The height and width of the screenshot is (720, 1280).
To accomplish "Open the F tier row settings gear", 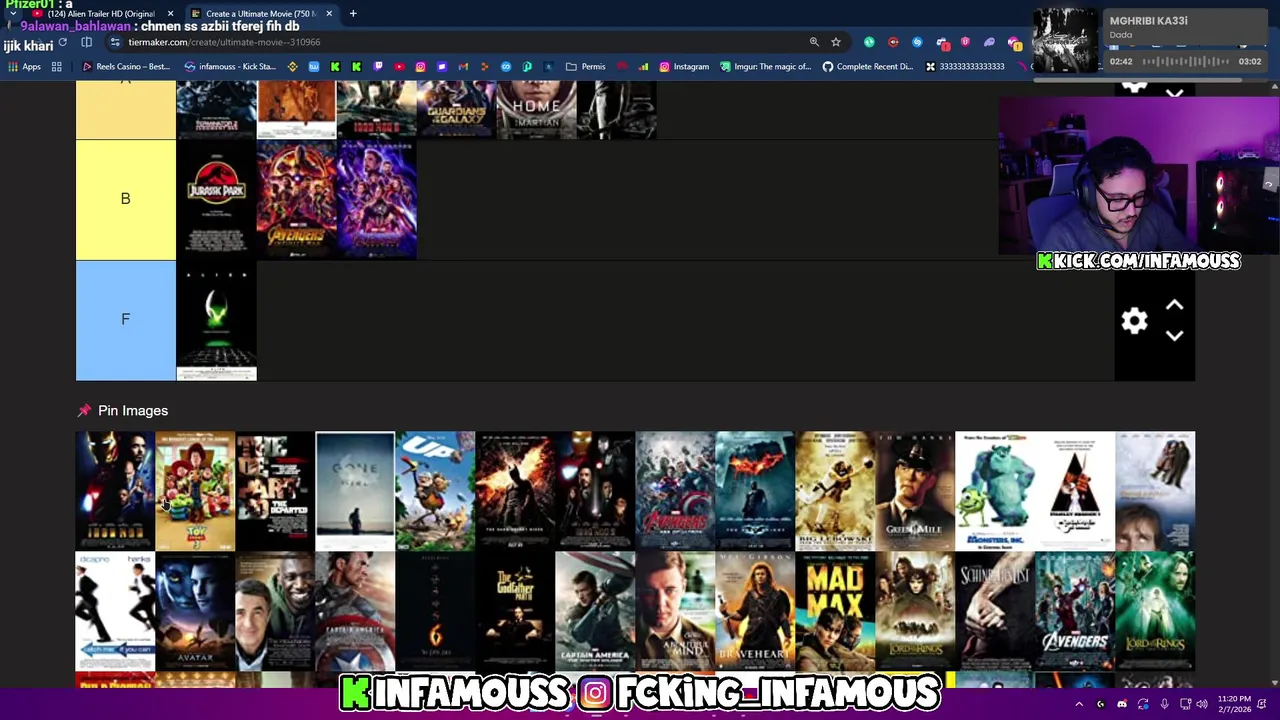I will [x=1134, y=321].
